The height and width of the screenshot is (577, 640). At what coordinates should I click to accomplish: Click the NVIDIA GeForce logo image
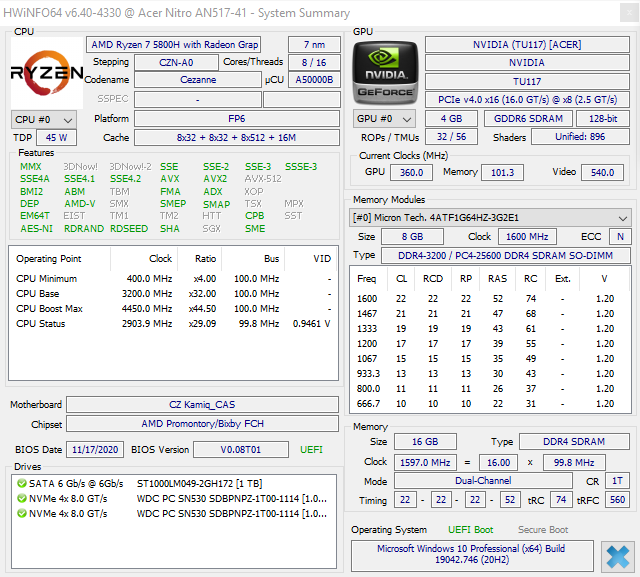pos(385,73)
